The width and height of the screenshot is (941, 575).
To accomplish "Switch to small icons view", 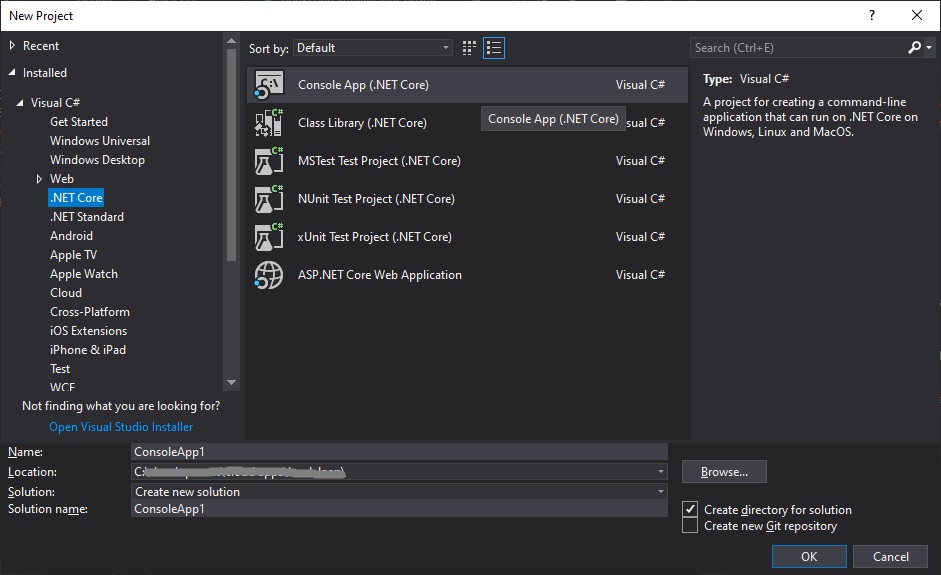I will (x=469, y=48).
